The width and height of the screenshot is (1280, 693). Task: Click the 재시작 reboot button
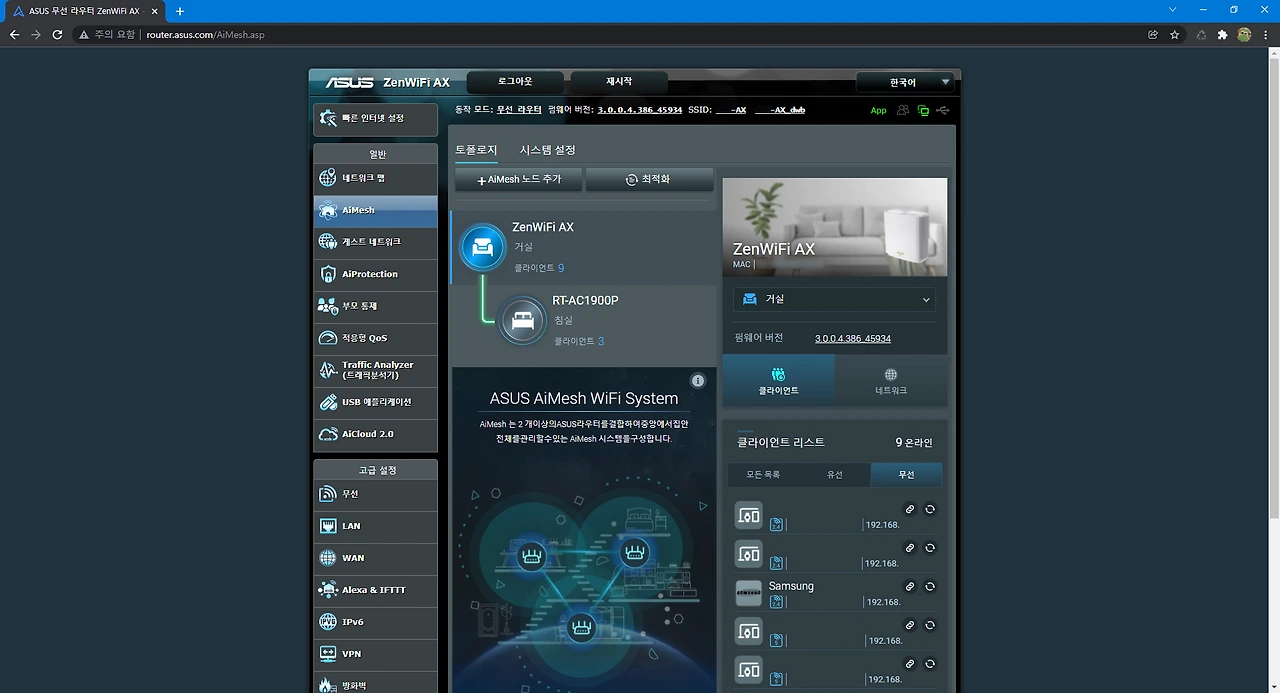[619, 82]
